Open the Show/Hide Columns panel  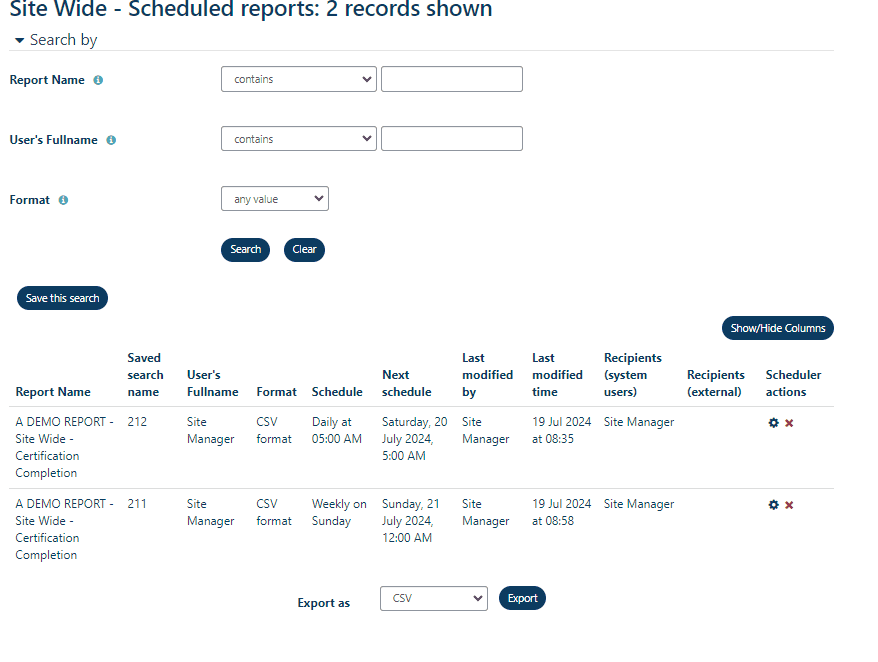pos(777,327)
